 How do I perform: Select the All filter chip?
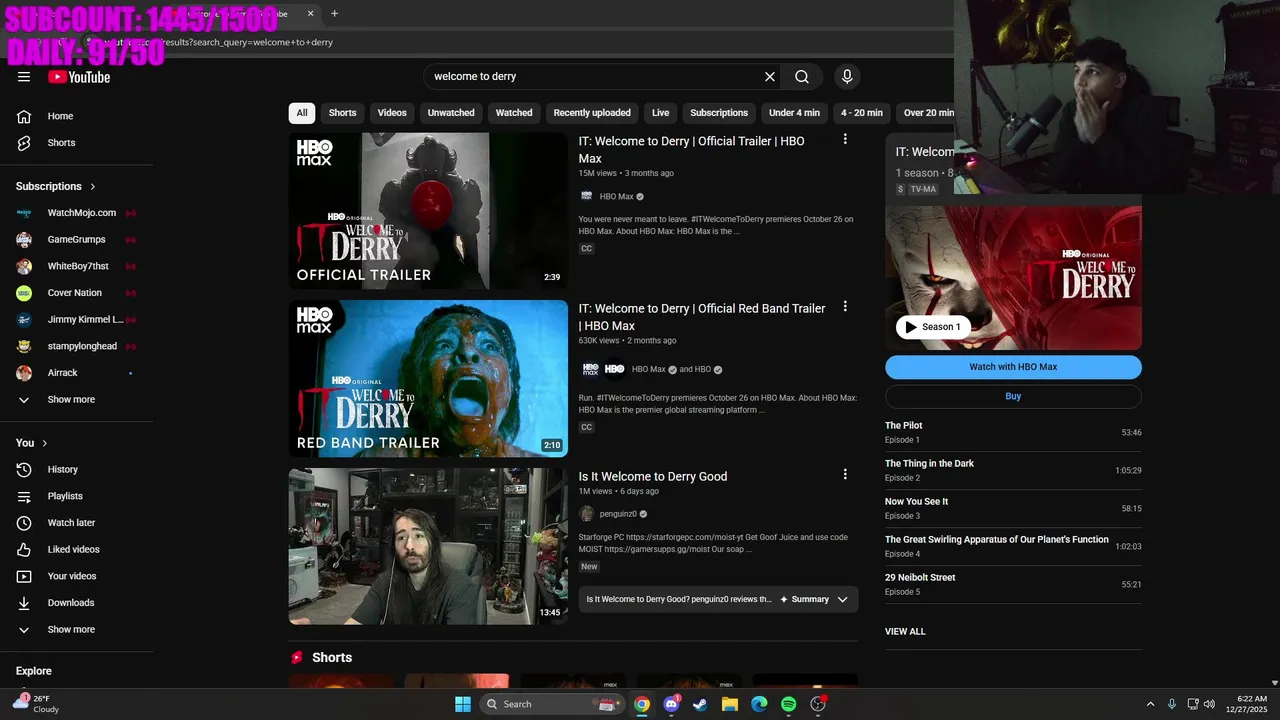tap(302, 113)
